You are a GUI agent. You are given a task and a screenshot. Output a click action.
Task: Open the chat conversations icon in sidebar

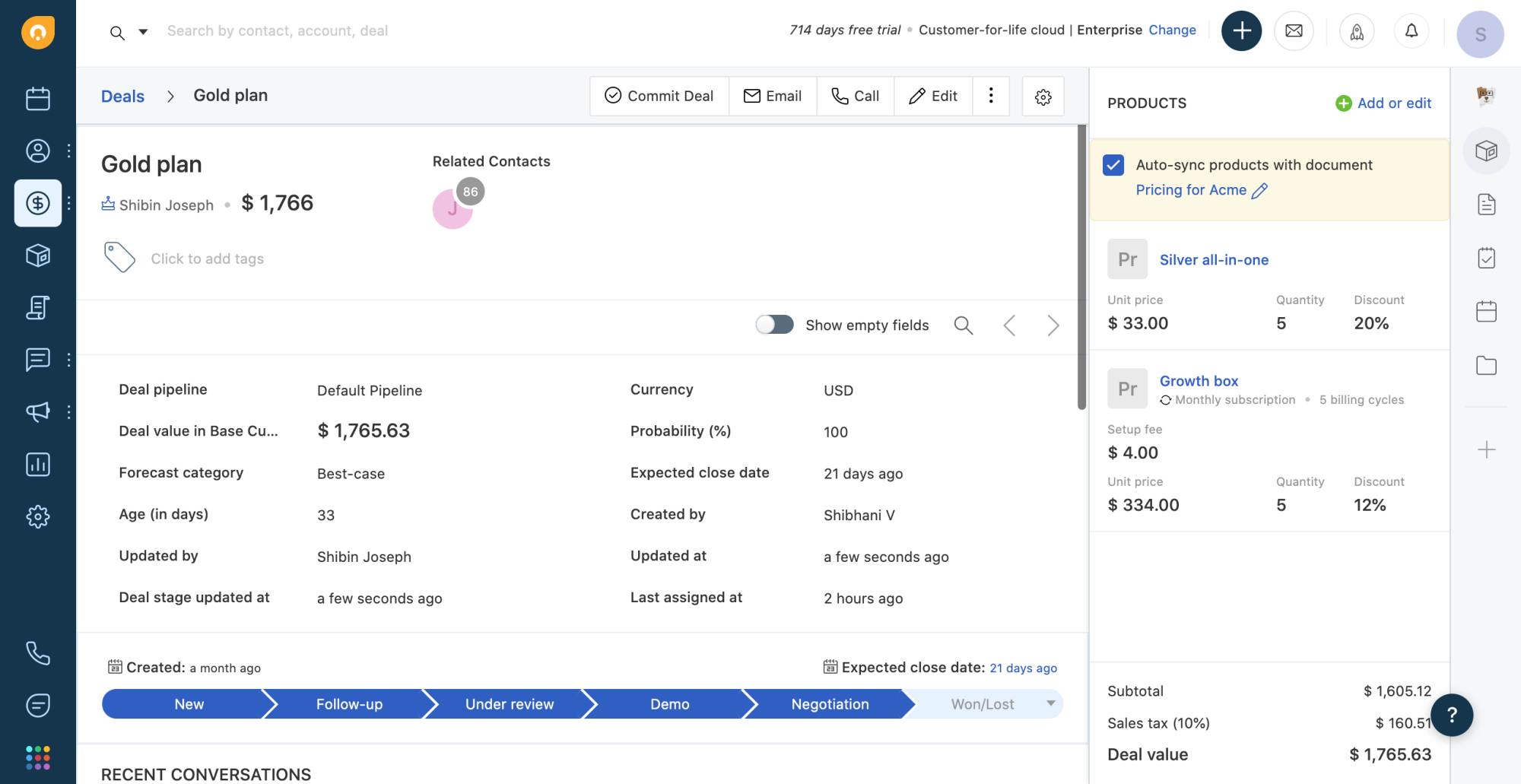click(x=38, y=360)
